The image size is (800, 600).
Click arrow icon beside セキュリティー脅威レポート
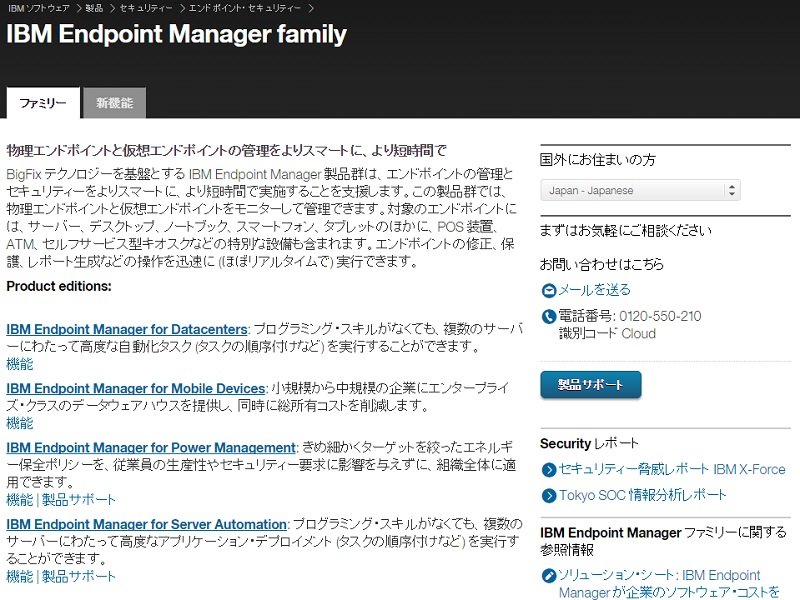coord(548,470)
